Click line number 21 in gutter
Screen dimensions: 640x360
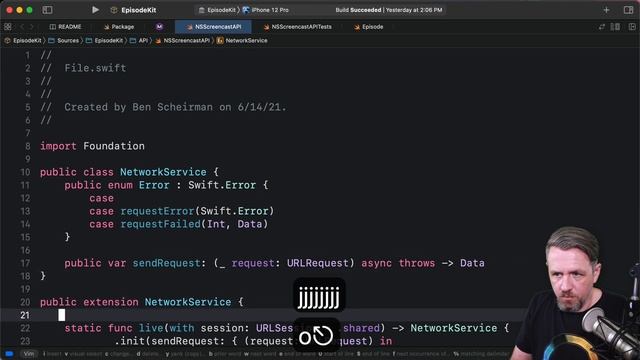pyautogui.click(x=25, y=316)
